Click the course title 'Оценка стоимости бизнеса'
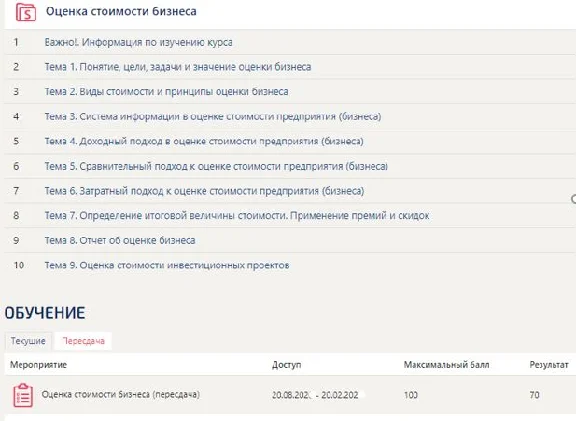The height and width of the screenshot is (421, 576). 121,11
